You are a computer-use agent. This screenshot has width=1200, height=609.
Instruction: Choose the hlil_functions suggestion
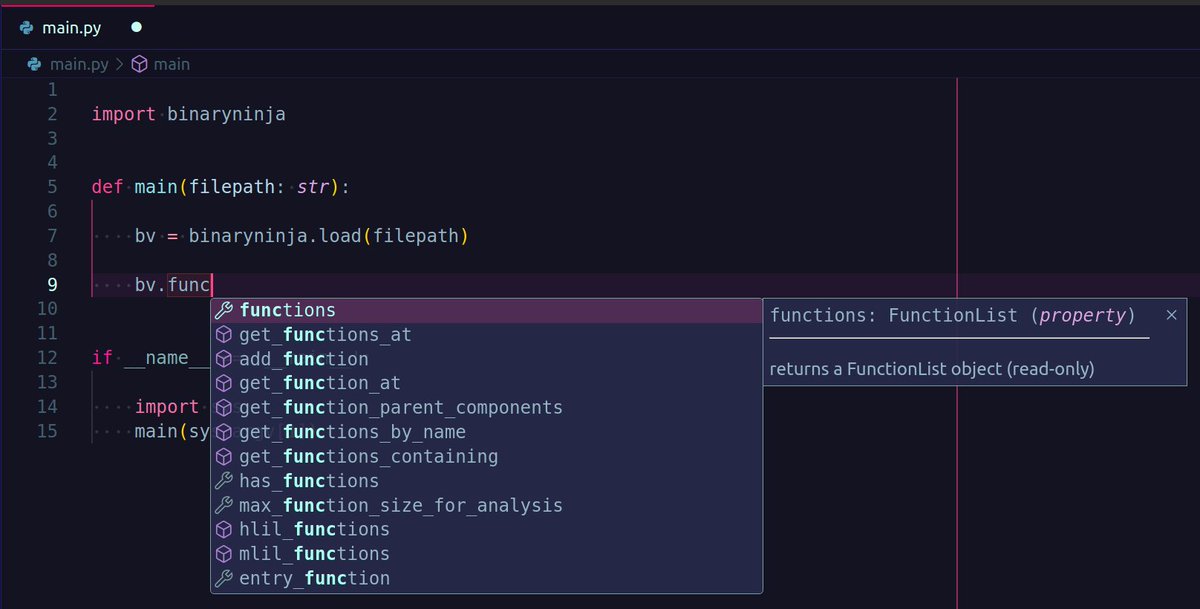pyautogui.click(x=486, y=530)
